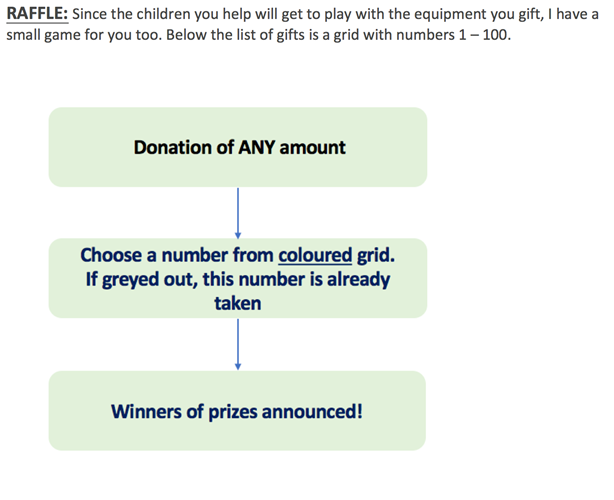Click the word 'taken' in the middle box
The image size is (614, 500).
point(238,303)
